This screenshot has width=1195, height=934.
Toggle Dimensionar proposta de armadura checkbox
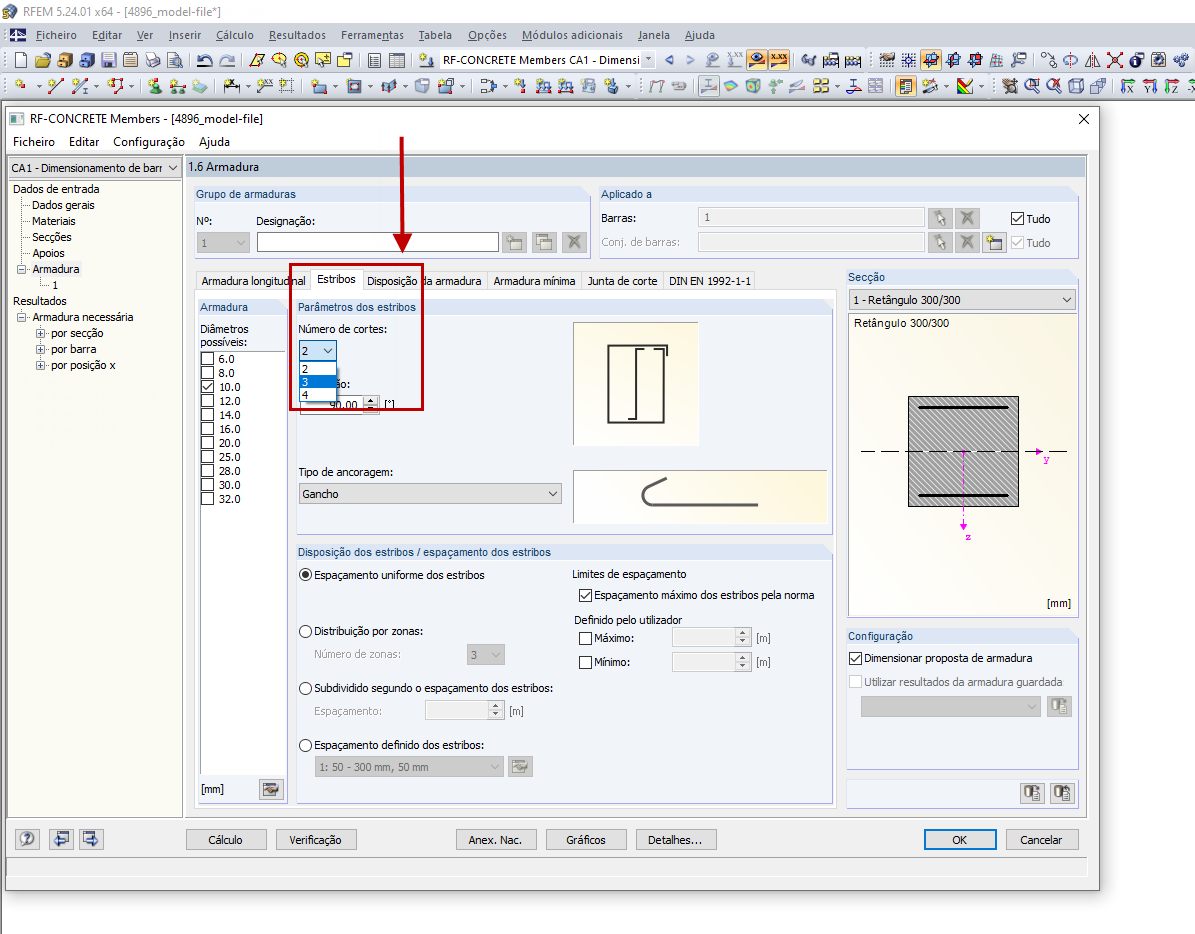tap(855, 658)
